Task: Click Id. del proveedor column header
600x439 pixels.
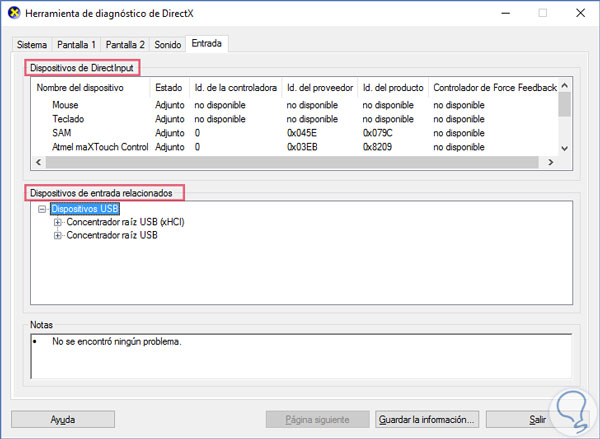Action: tap(320, 88)
